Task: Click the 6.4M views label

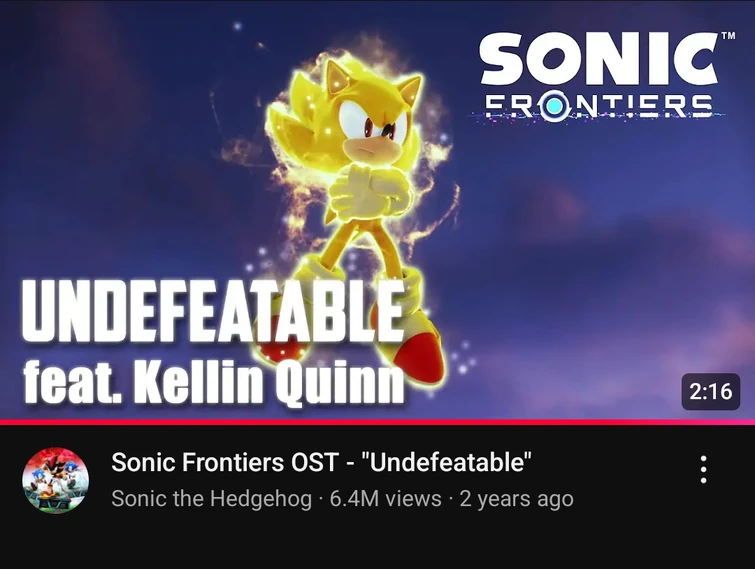Action: [x=385, y=499]
